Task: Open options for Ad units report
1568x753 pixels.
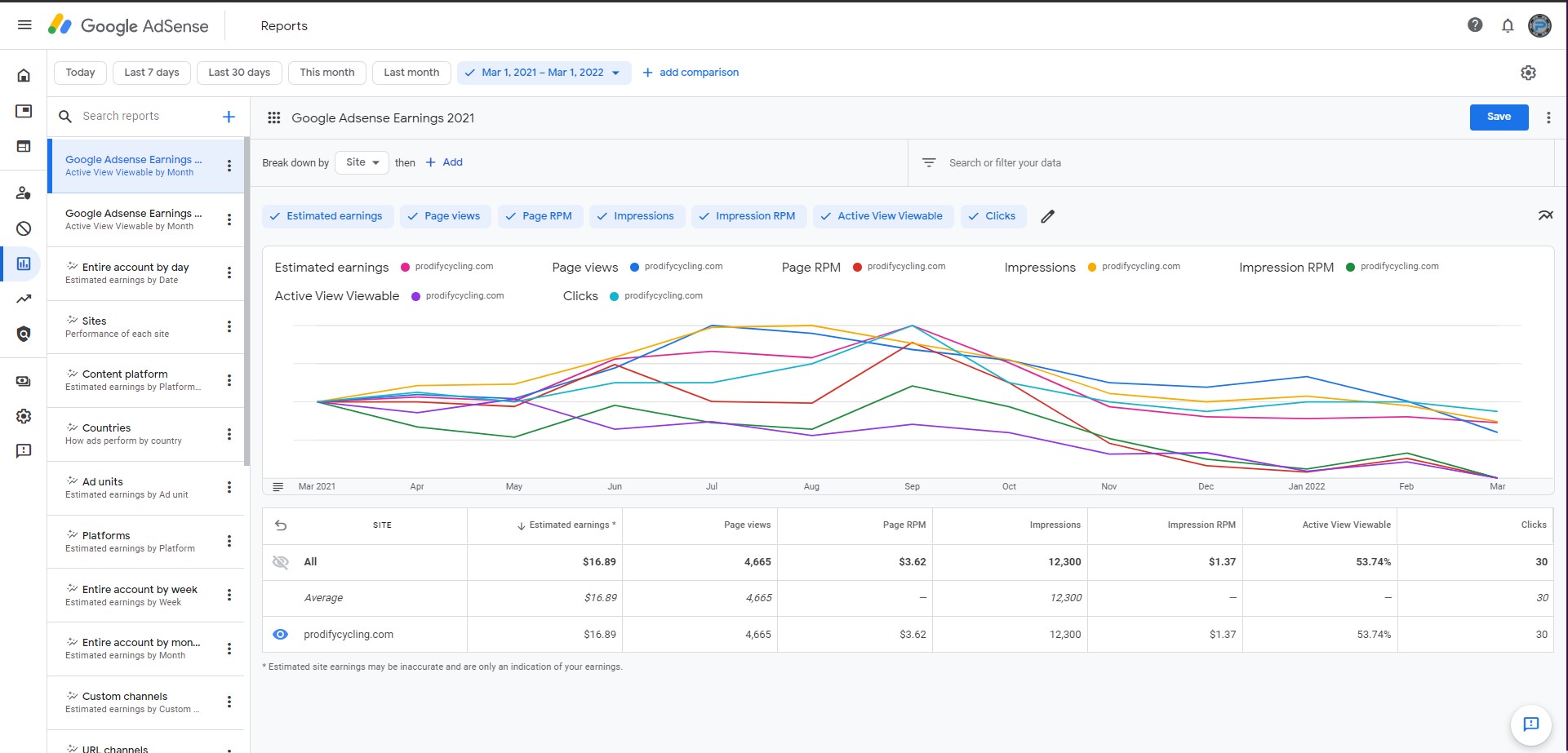Action: coord(229,487)
